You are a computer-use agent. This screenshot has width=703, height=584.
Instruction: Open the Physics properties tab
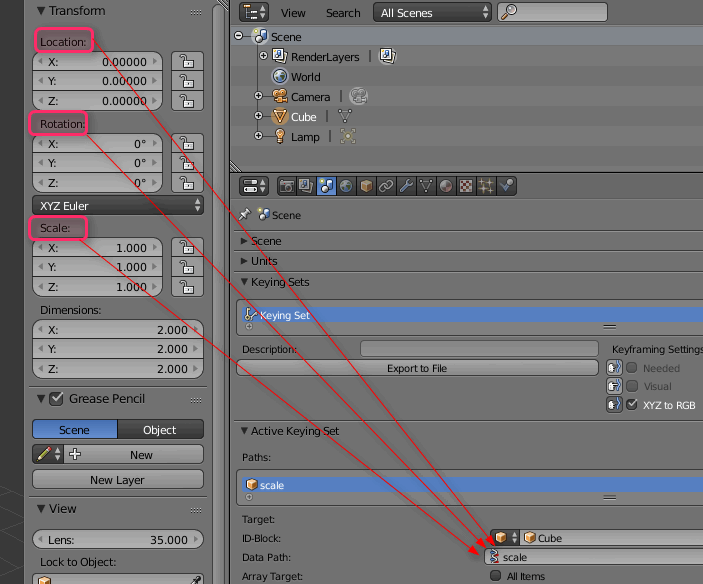tap(506, 186)
